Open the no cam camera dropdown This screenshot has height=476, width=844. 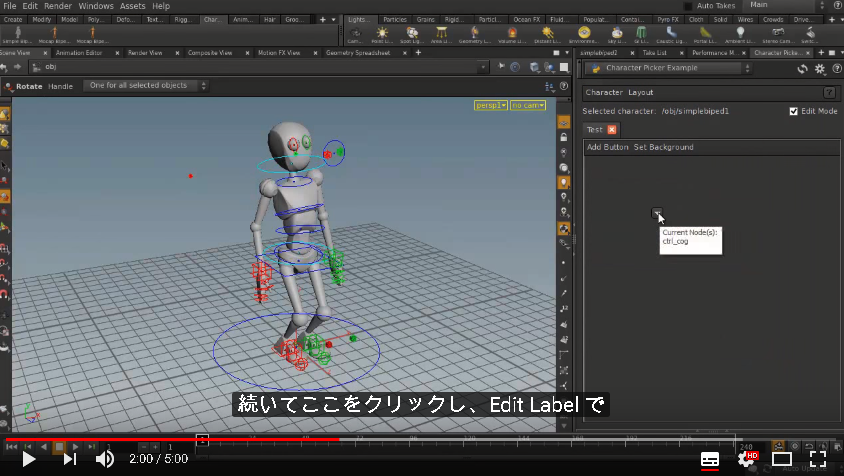click(528, 105)
